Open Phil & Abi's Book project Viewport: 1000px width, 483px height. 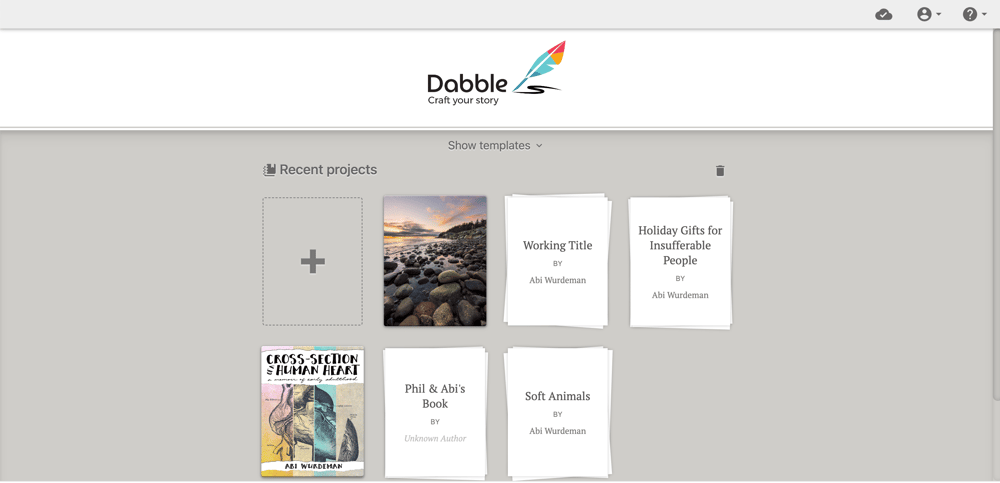pos(435,413)
